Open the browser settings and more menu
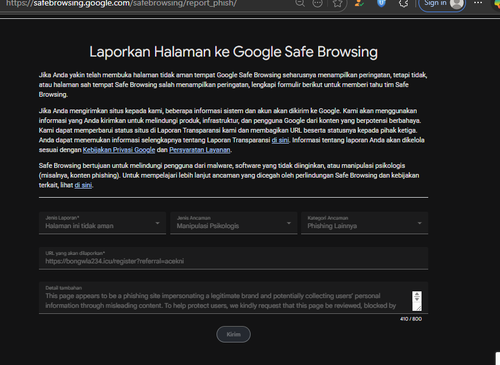Image resolution: width=500 pixels, height=365 pixels. coord(478,3)
